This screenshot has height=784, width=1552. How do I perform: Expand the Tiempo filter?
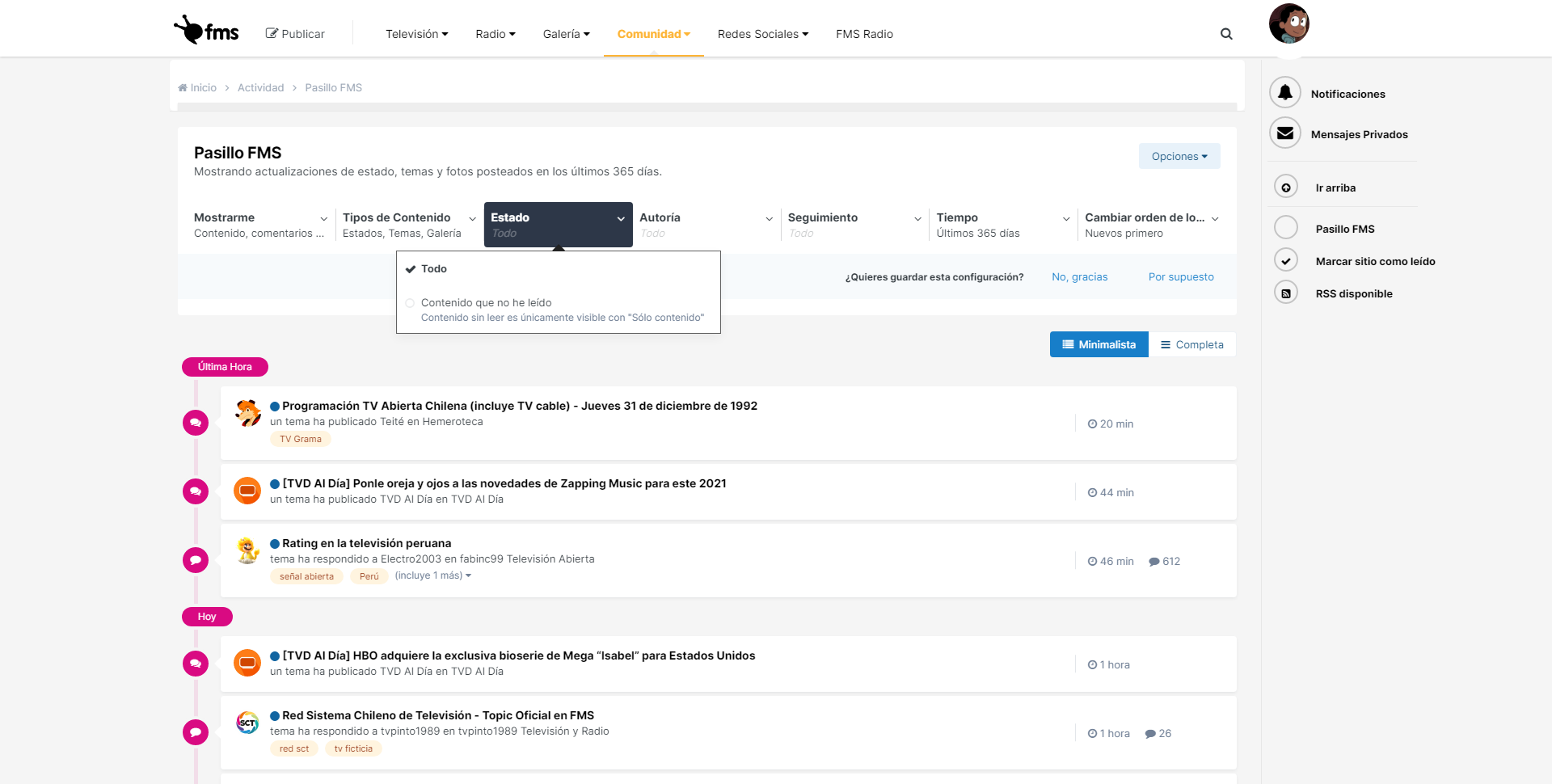coord(1002,224)
